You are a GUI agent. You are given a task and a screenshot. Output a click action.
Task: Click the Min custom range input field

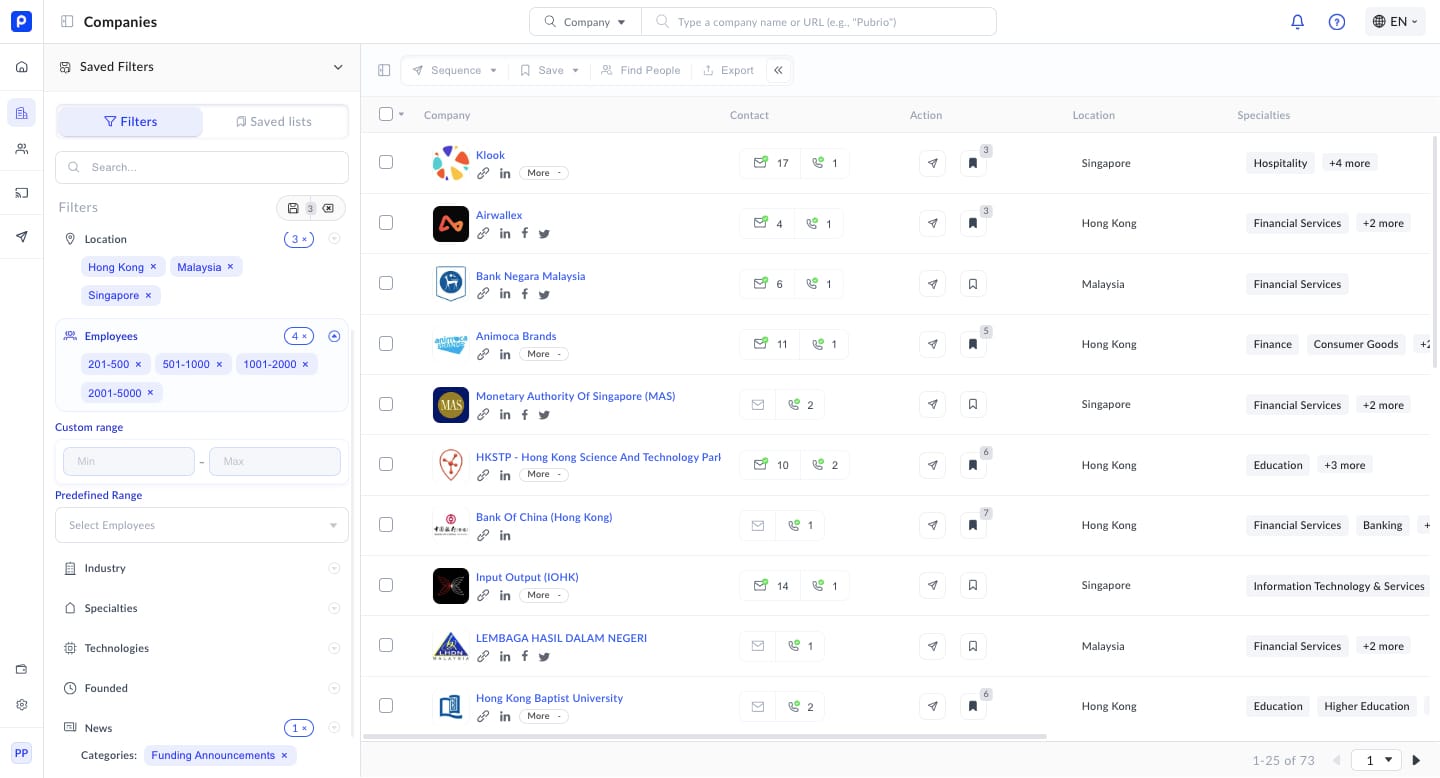tap(129, 461)
